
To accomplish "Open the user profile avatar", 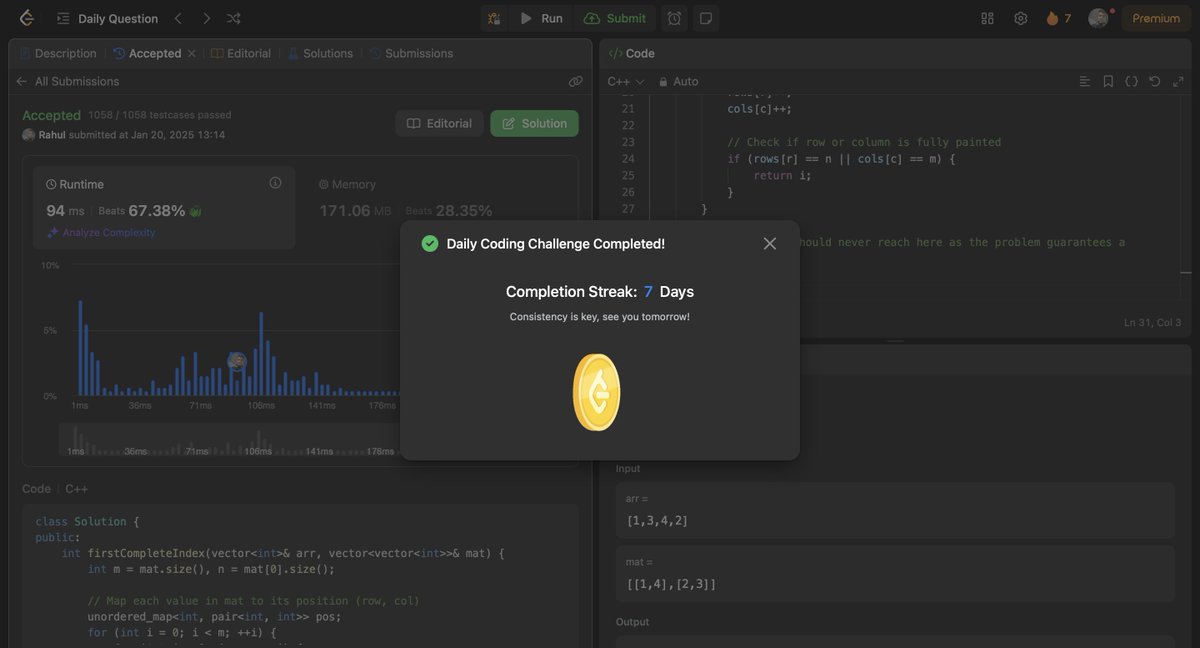I will pyautogui.click(x=1098, y=18).
